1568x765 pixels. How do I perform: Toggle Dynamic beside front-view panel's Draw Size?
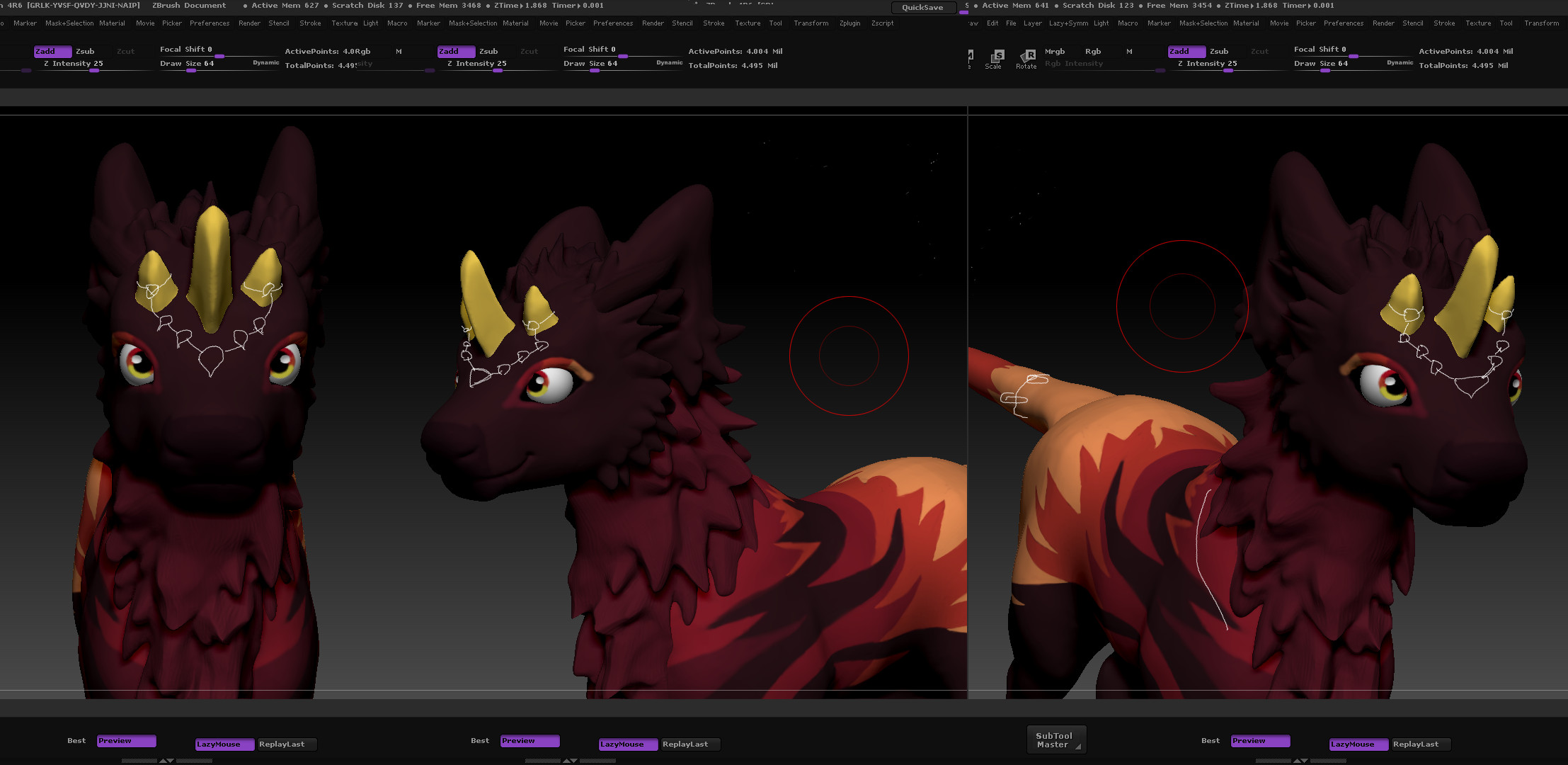pos(265,62)
